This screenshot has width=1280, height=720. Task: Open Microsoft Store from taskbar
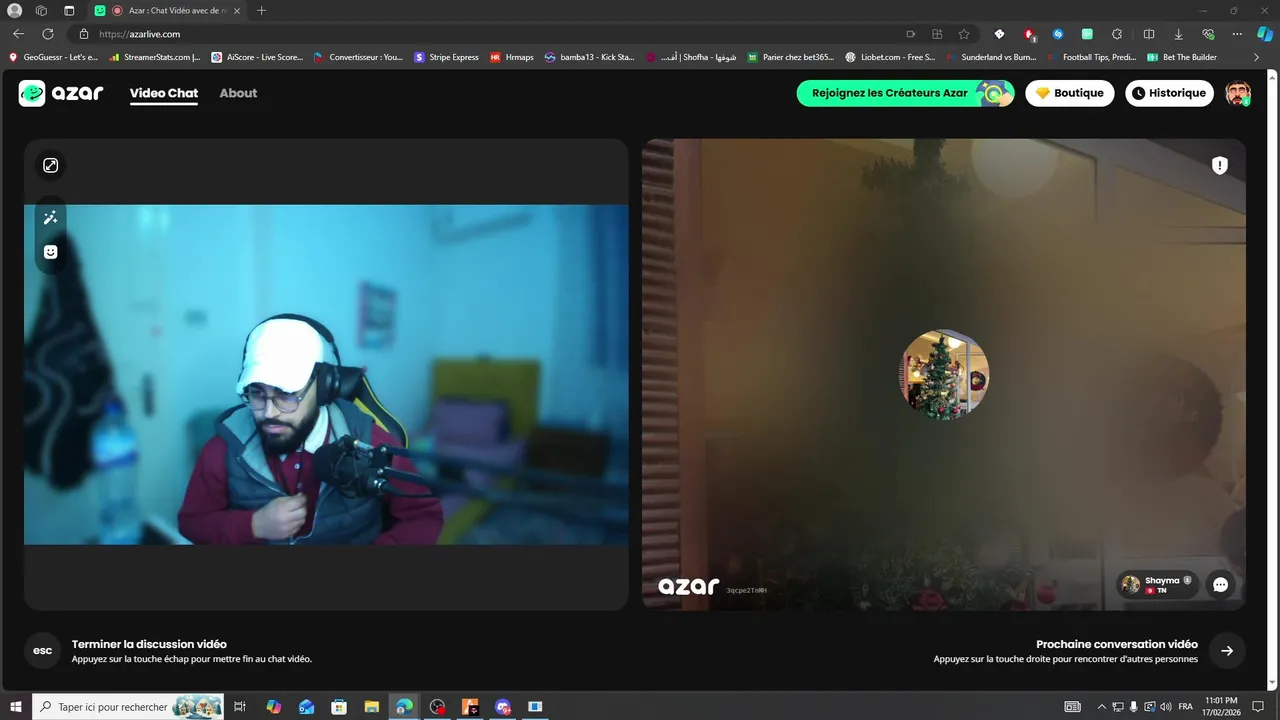point(339,707)
